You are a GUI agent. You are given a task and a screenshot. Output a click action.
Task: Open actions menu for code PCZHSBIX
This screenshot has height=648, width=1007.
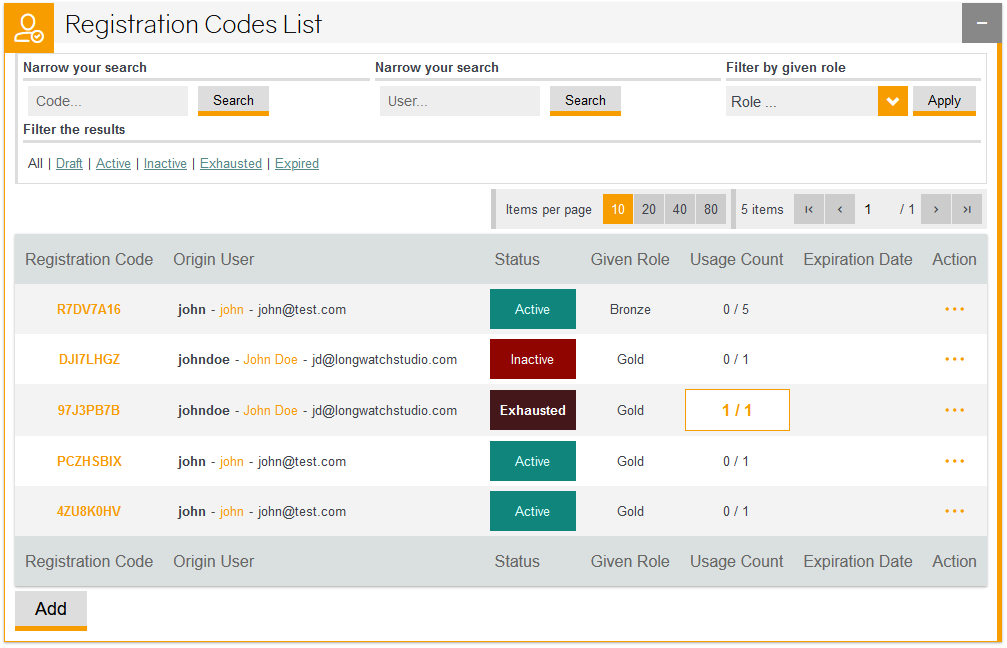tap(954, 461)
